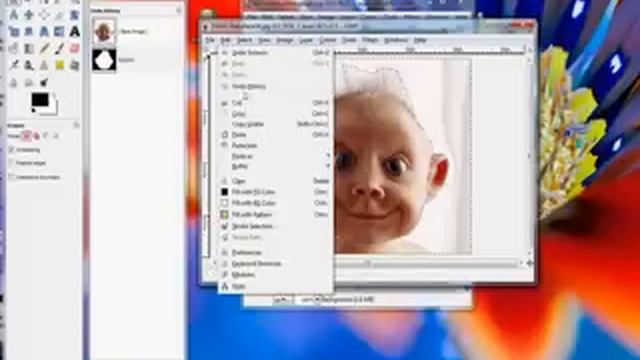The image size is (640, 360).
Task: Expand the Buffer submenu
Action: (x=276, y=167)
